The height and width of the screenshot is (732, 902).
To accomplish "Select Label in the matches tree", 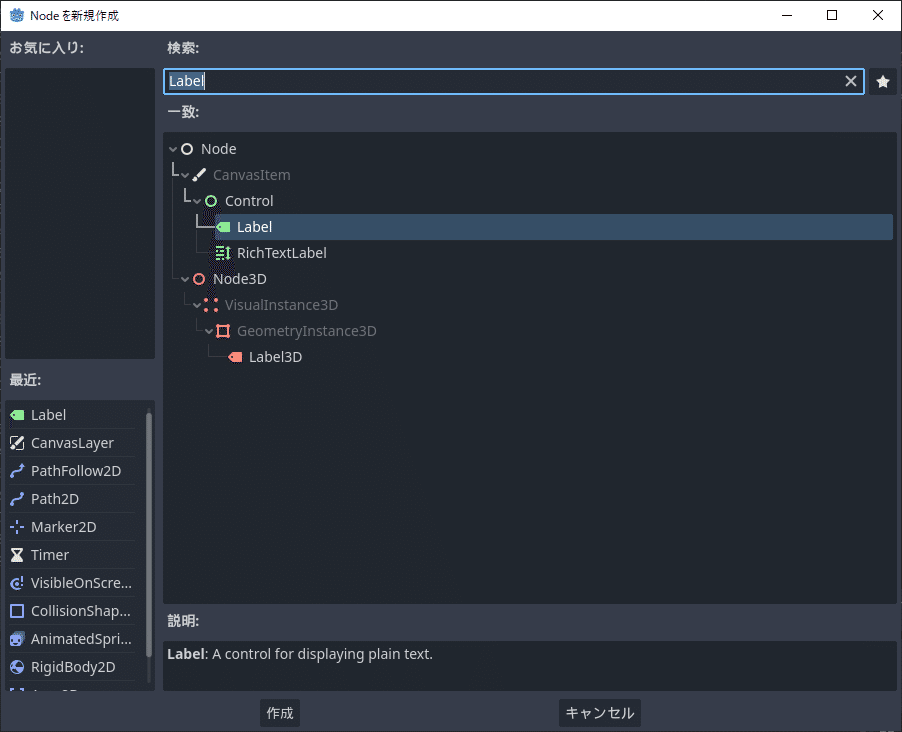I will coord(554,227).
